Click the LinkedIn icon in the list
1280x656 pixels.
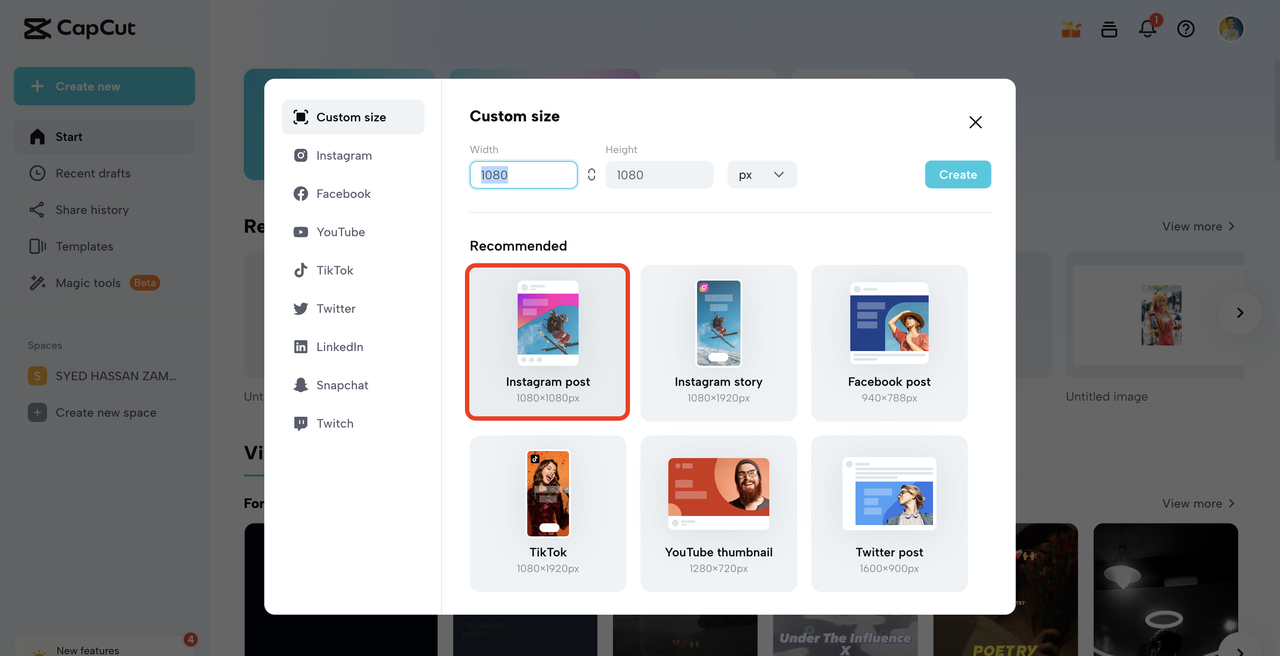click(300, 347)
